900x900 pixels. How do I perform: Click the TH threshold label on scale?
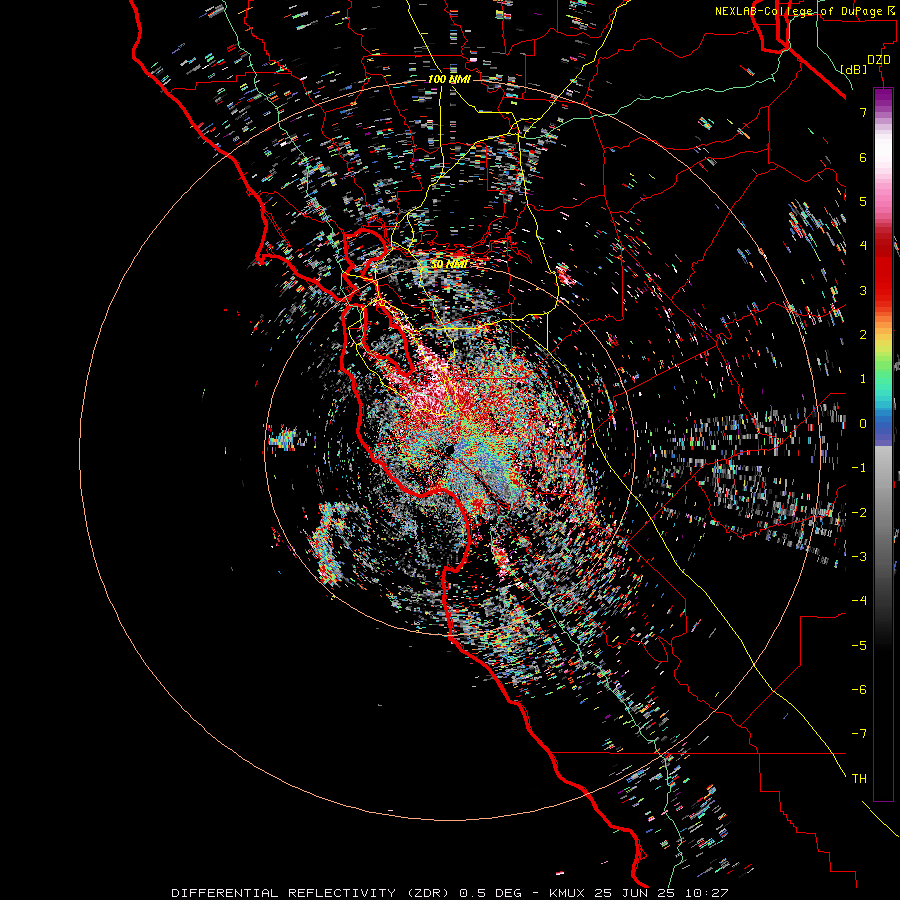[859, 779]
